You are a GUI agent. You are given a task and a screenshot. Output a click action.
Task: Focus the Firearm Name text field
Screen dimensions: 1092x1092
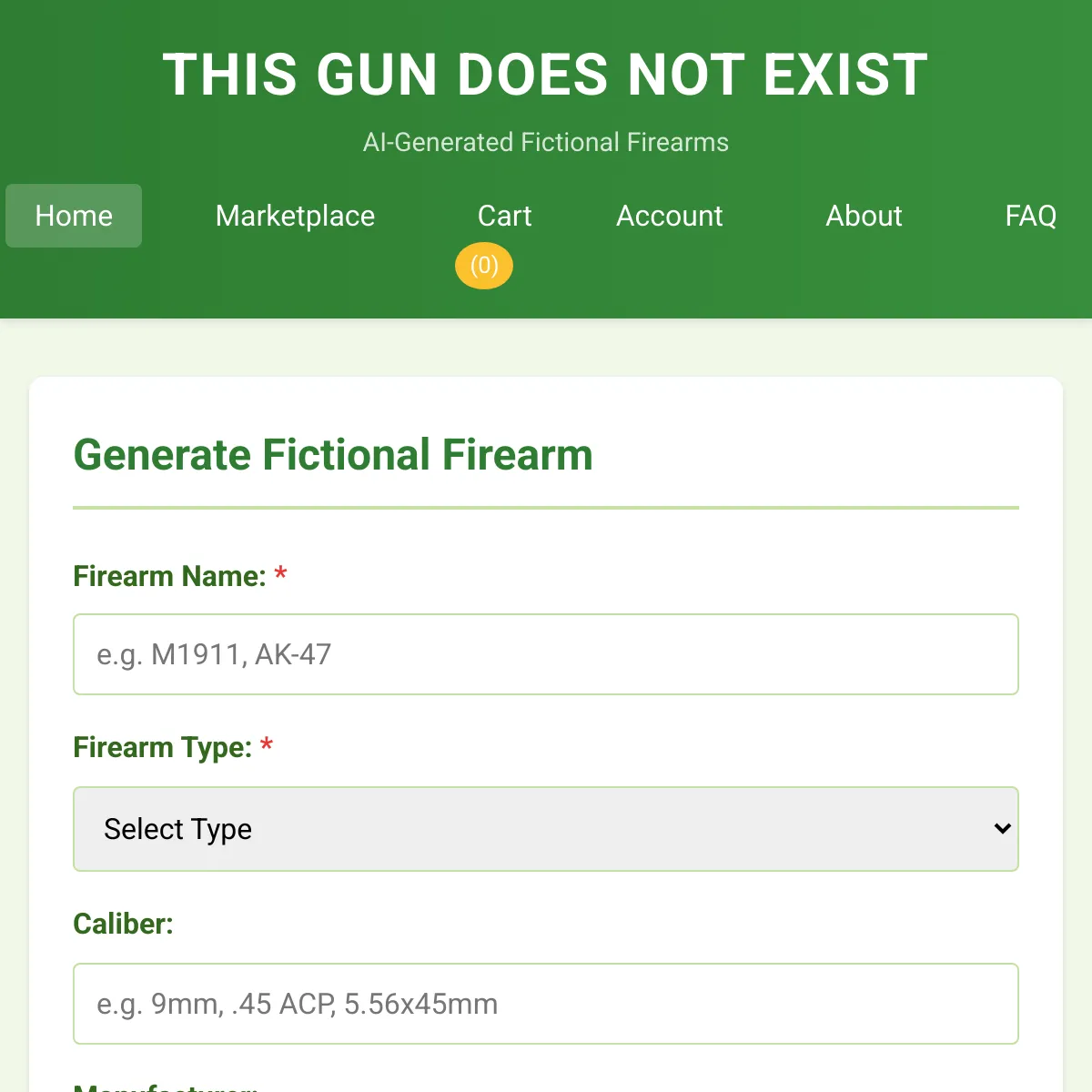[546, 654]
